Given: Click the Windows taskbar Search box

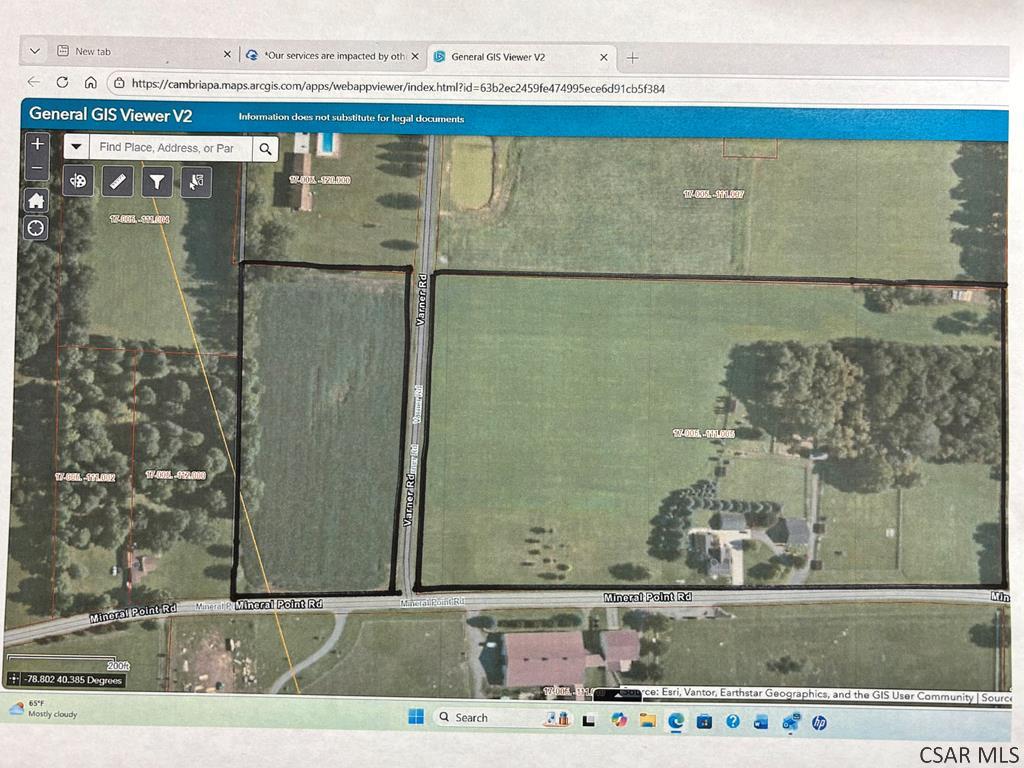Looking at the screenshot, I should pos(502,718).
